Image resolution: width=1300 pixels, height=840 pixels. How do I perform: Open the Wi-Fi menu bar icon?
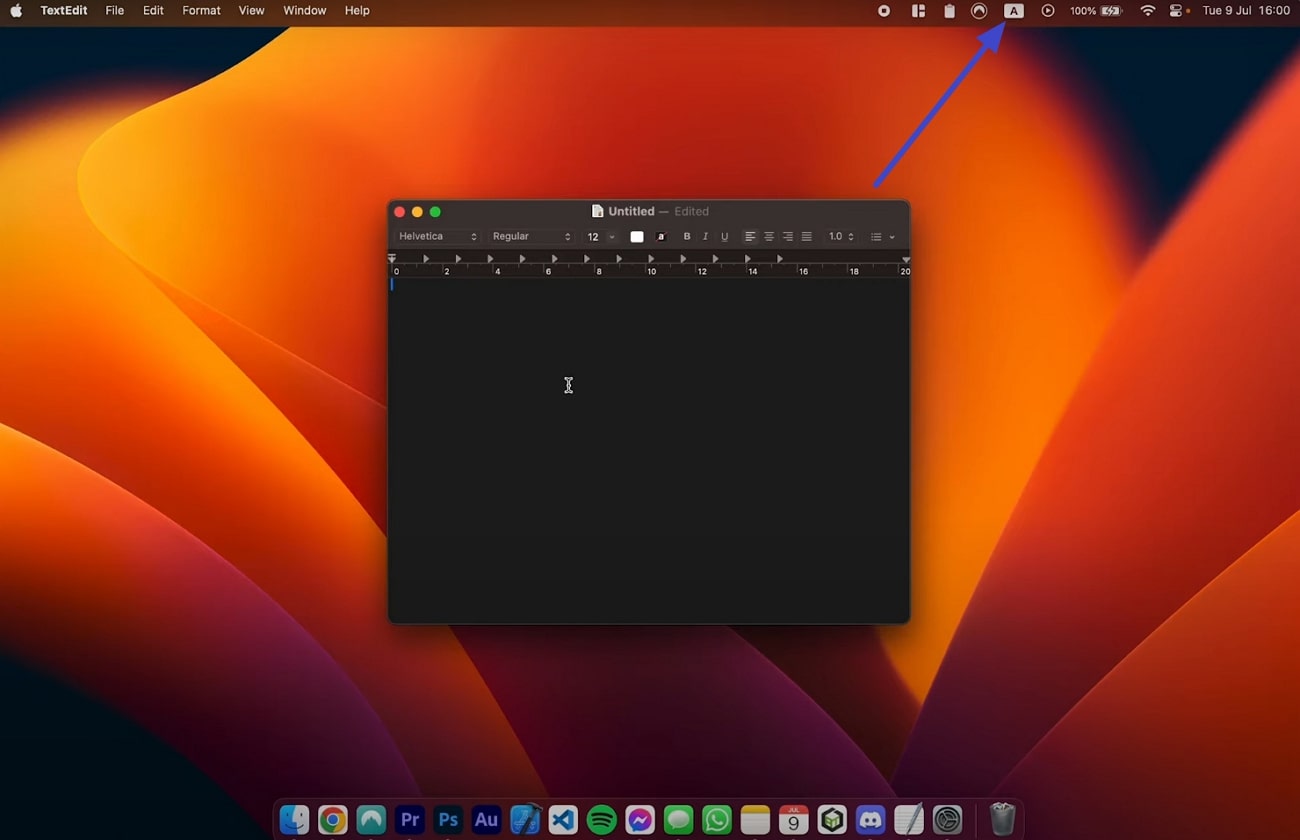tap(1148, 11)
